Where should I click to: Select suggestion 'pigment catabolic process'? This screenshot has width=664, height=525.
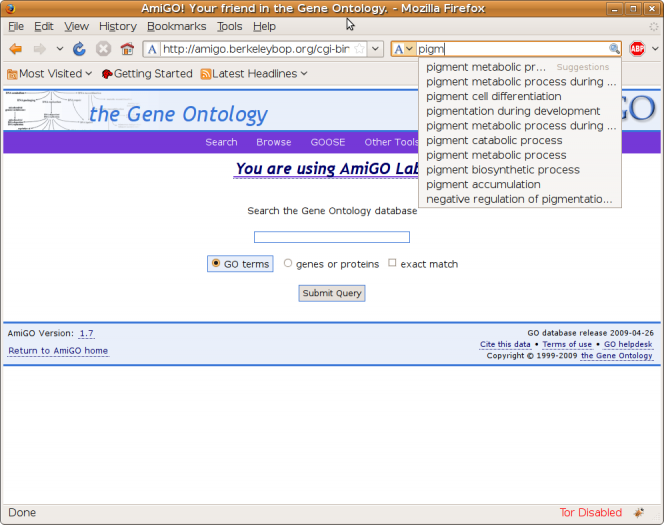pos(520,141)
